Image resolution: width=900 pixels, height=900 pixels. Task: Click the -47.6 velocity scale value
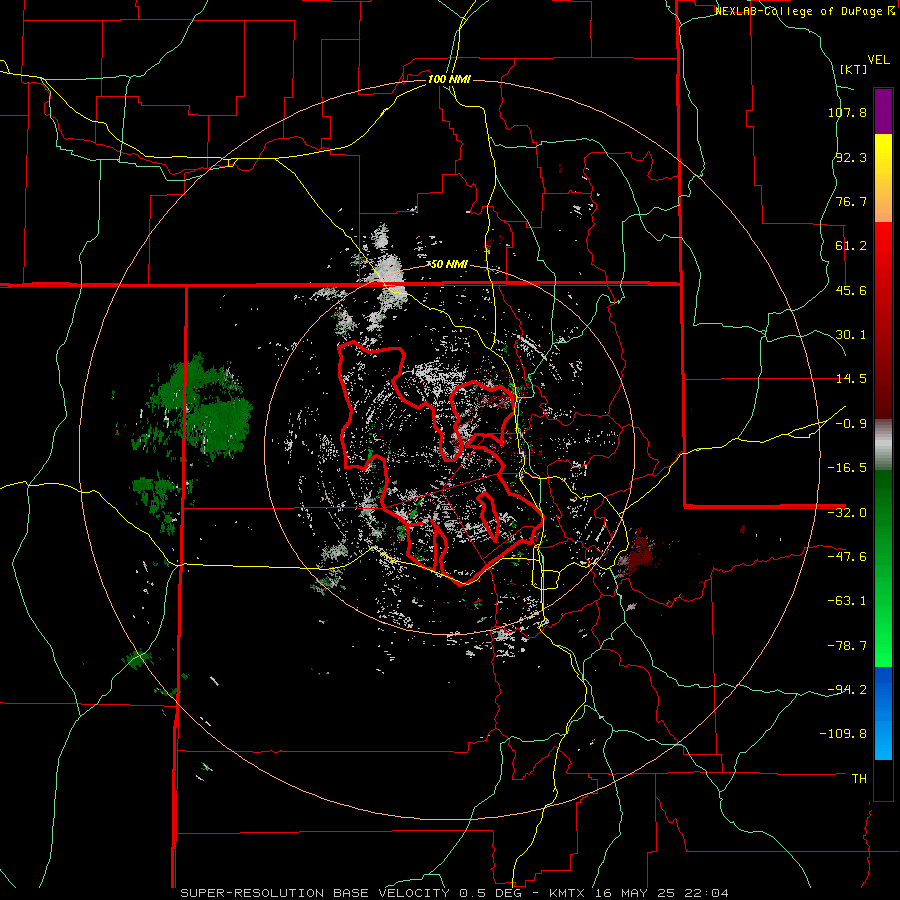coord(847,557)
